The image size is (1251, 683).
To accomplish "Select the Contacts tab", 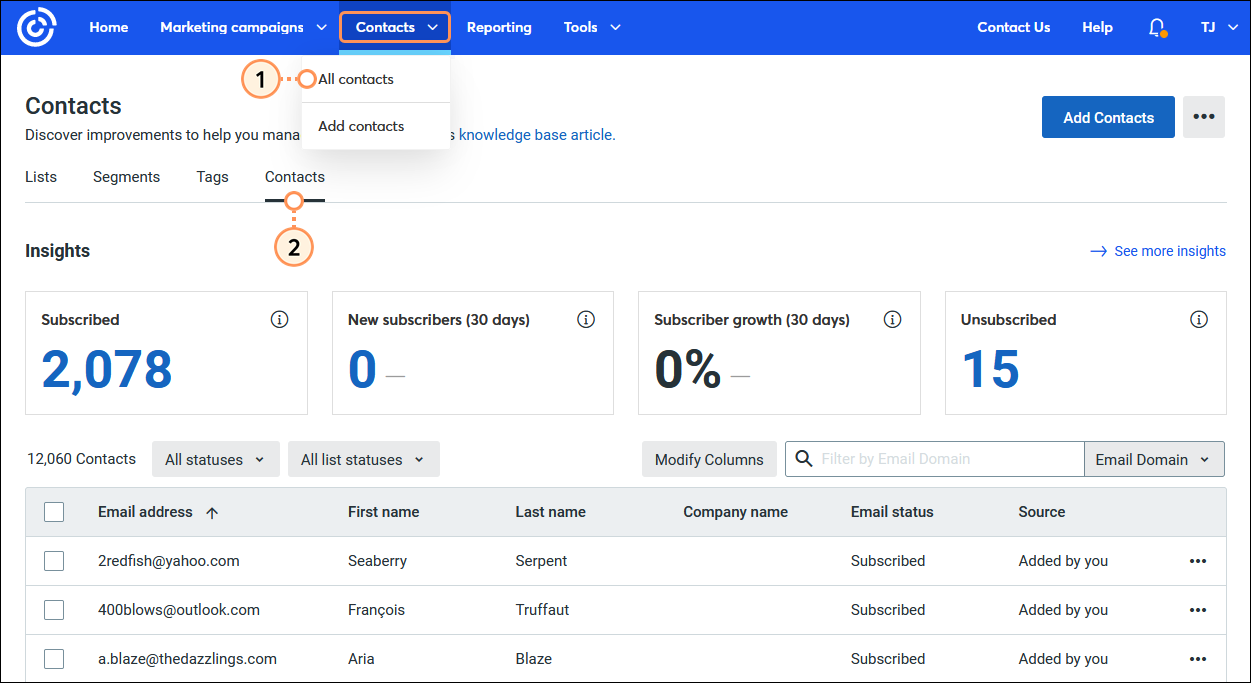I will pos(295,177).
